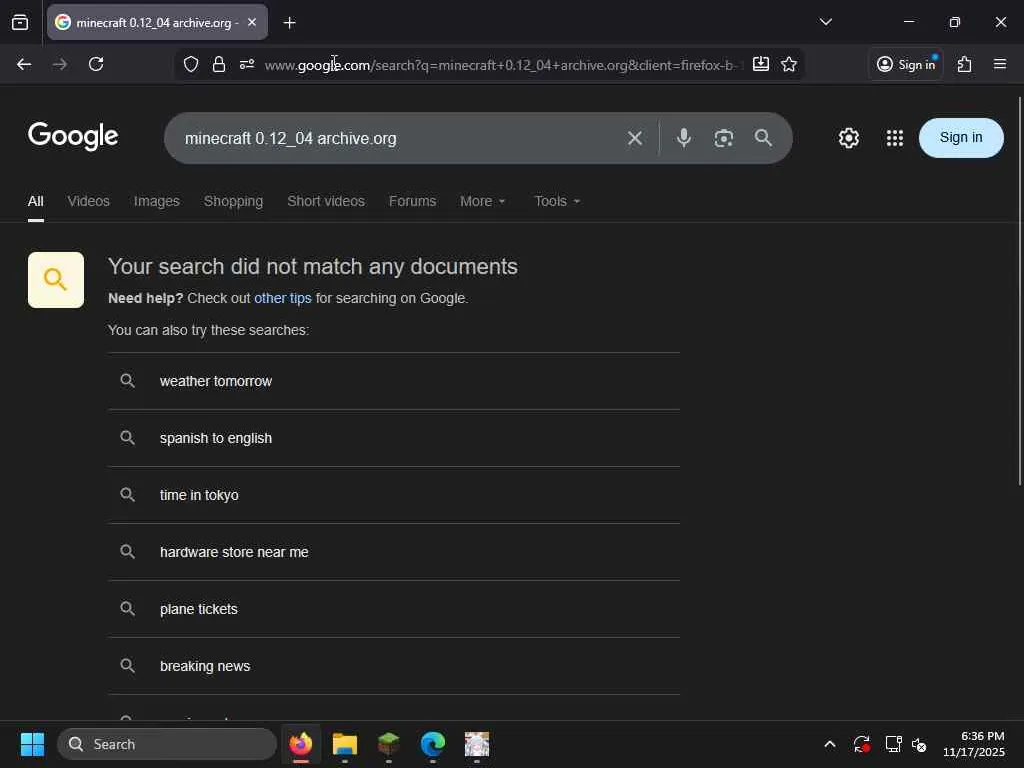Submit search with magnifier icon
Viewport: 1024px width, 768px height.
point(763,138)
